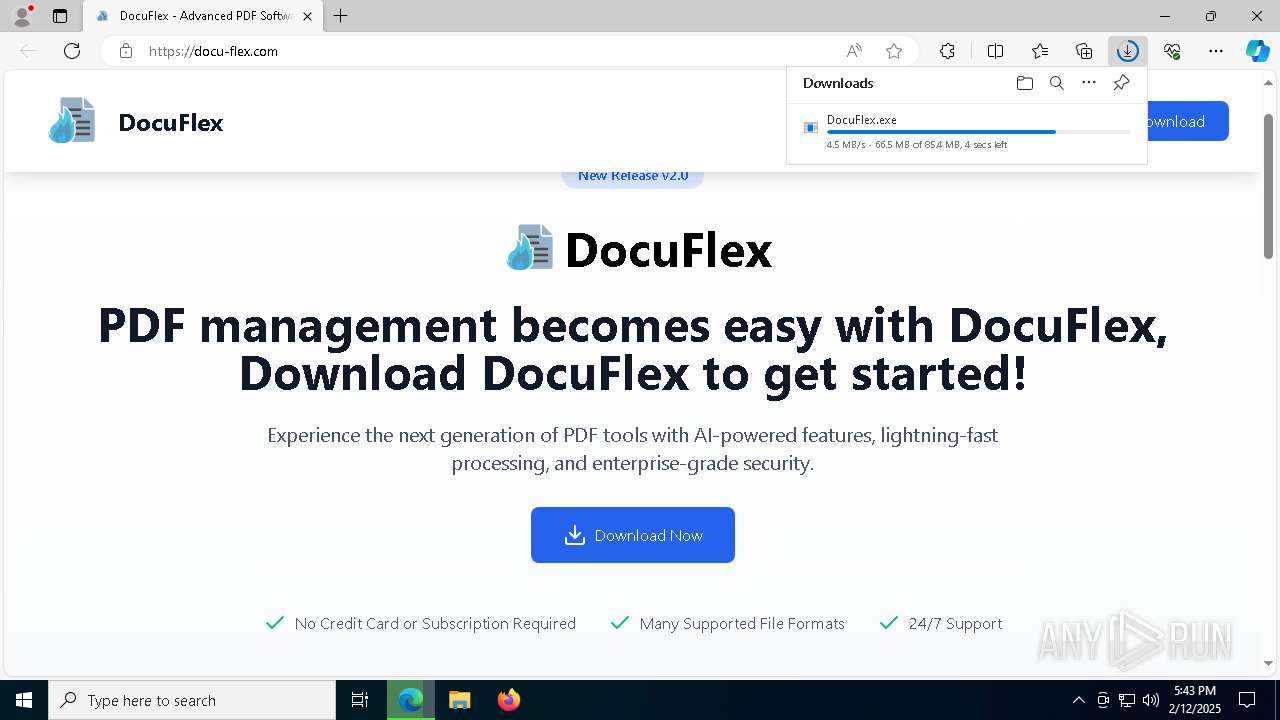
Task: Click the profile avatar icon
Action: pos(21,16)
